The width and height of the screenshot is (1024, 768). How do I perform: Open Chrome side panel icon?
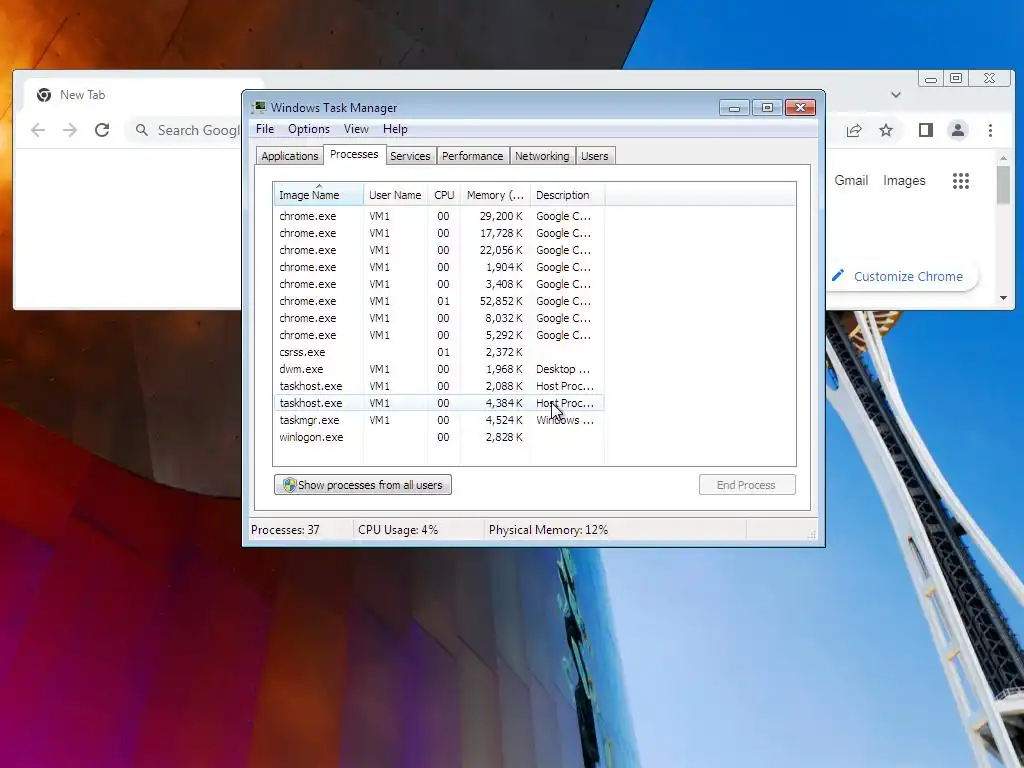pos(925,130)
